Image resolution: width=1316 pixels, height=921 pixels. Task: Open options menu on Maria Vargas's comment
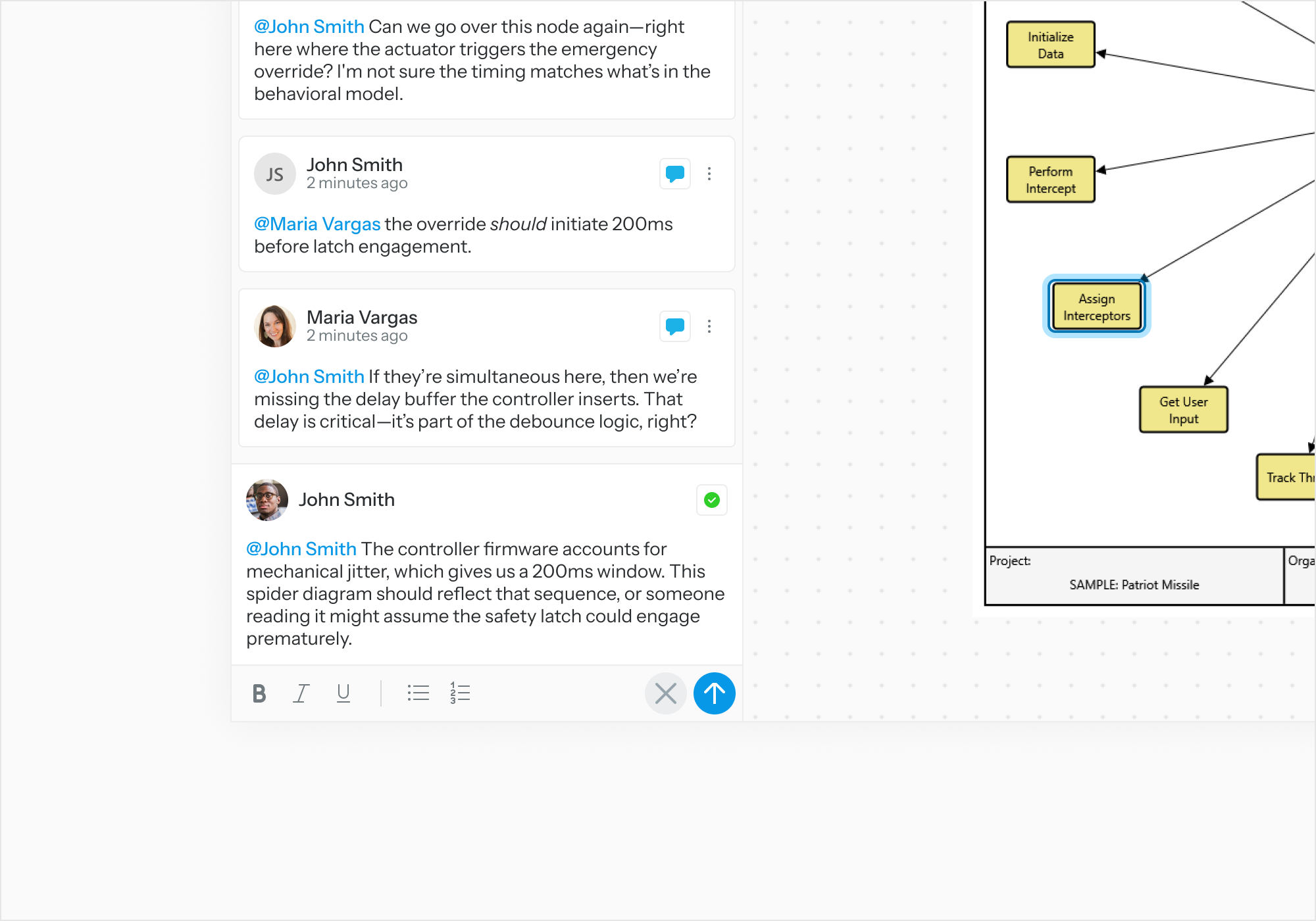click(709, 326)
